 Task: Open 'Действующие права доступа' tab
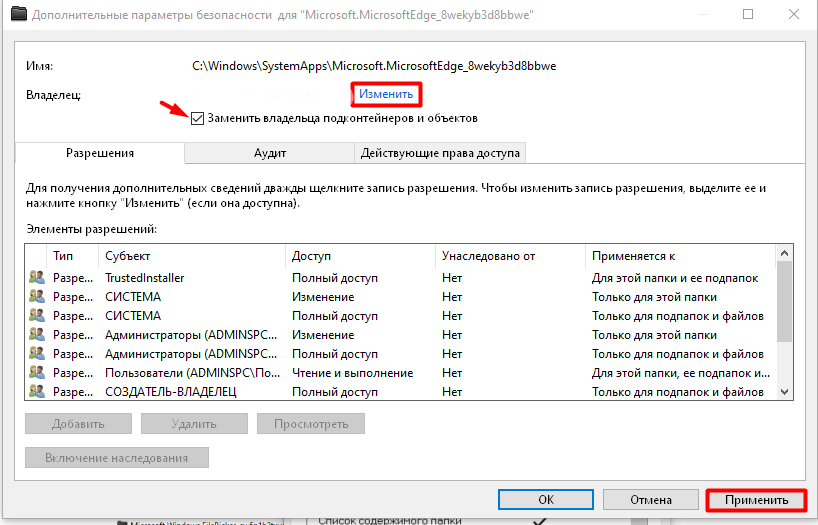440,153
